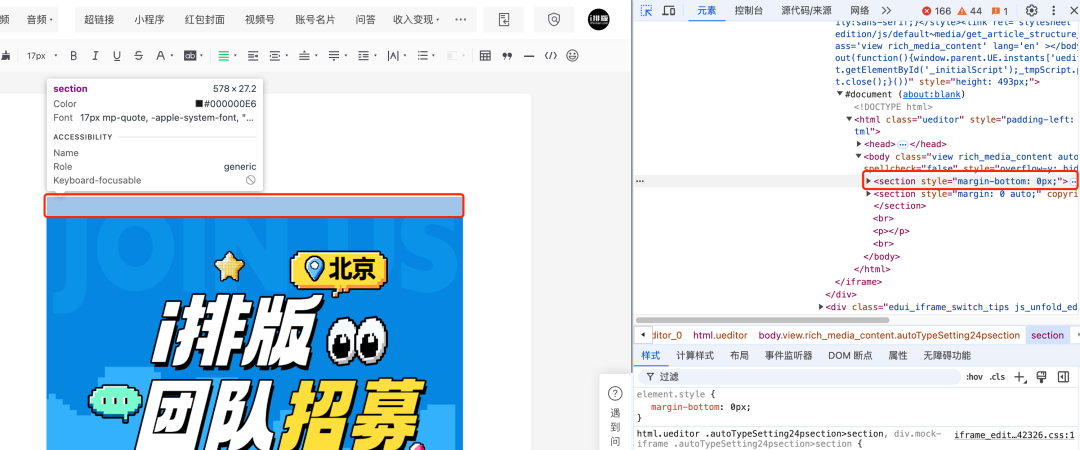The image size is (1080, 450).
Task: Toggle .cls class editor
Action: coord(997,377)
